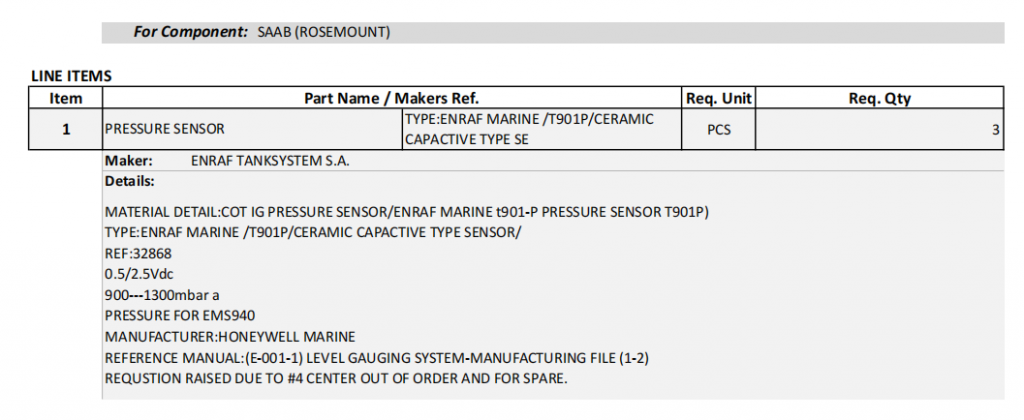Select ENRAF TANKSYSTEM S.A. maker text
Viewport: 1024px width, 420px height.
click(270, 161)
